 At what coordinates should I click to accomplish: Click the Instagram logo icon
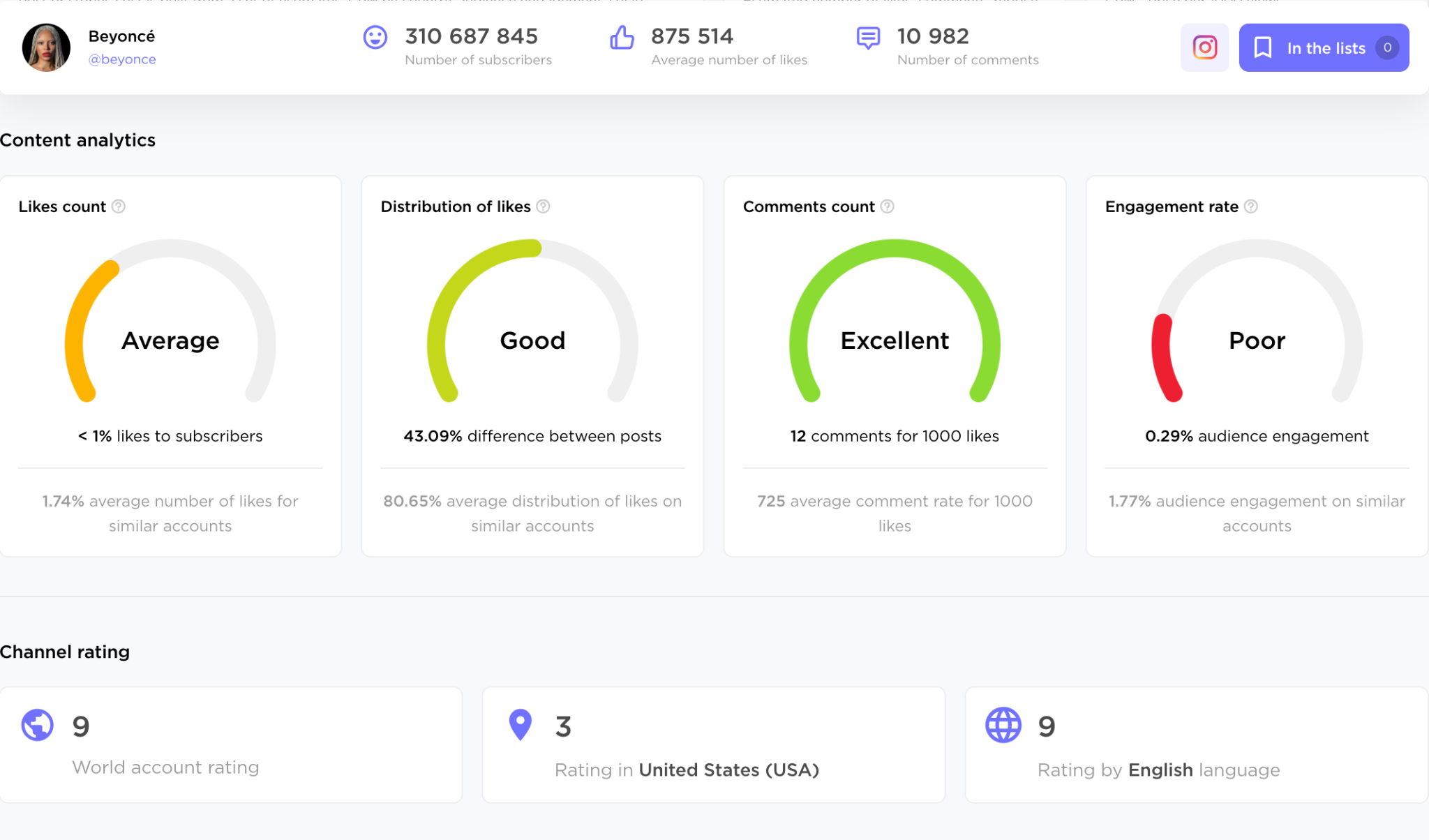pos(1204,47)
